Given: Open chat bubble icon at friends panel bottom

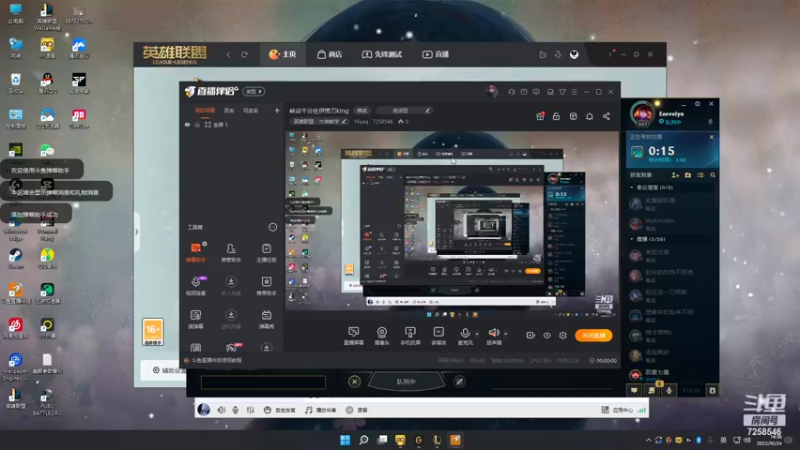Looking at the screenshot, I should pos(634,390).
